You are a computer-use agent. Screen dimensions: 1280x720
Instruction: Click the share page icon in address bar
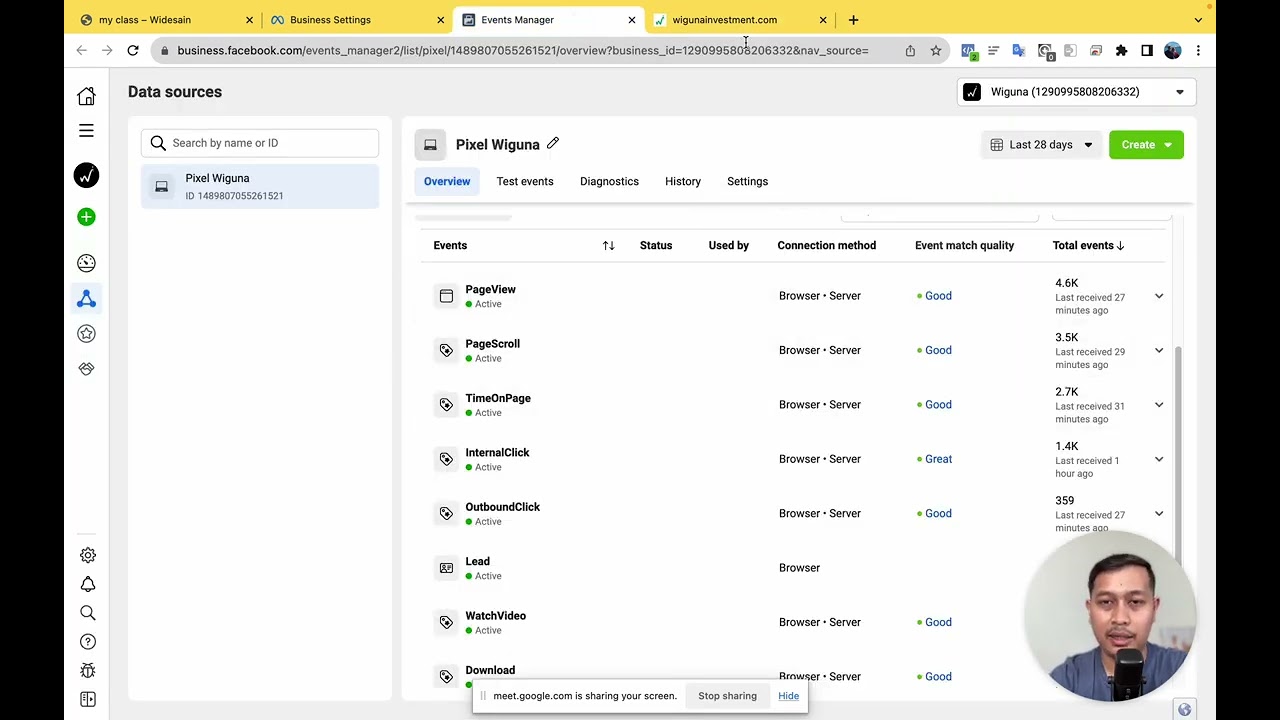910,51
